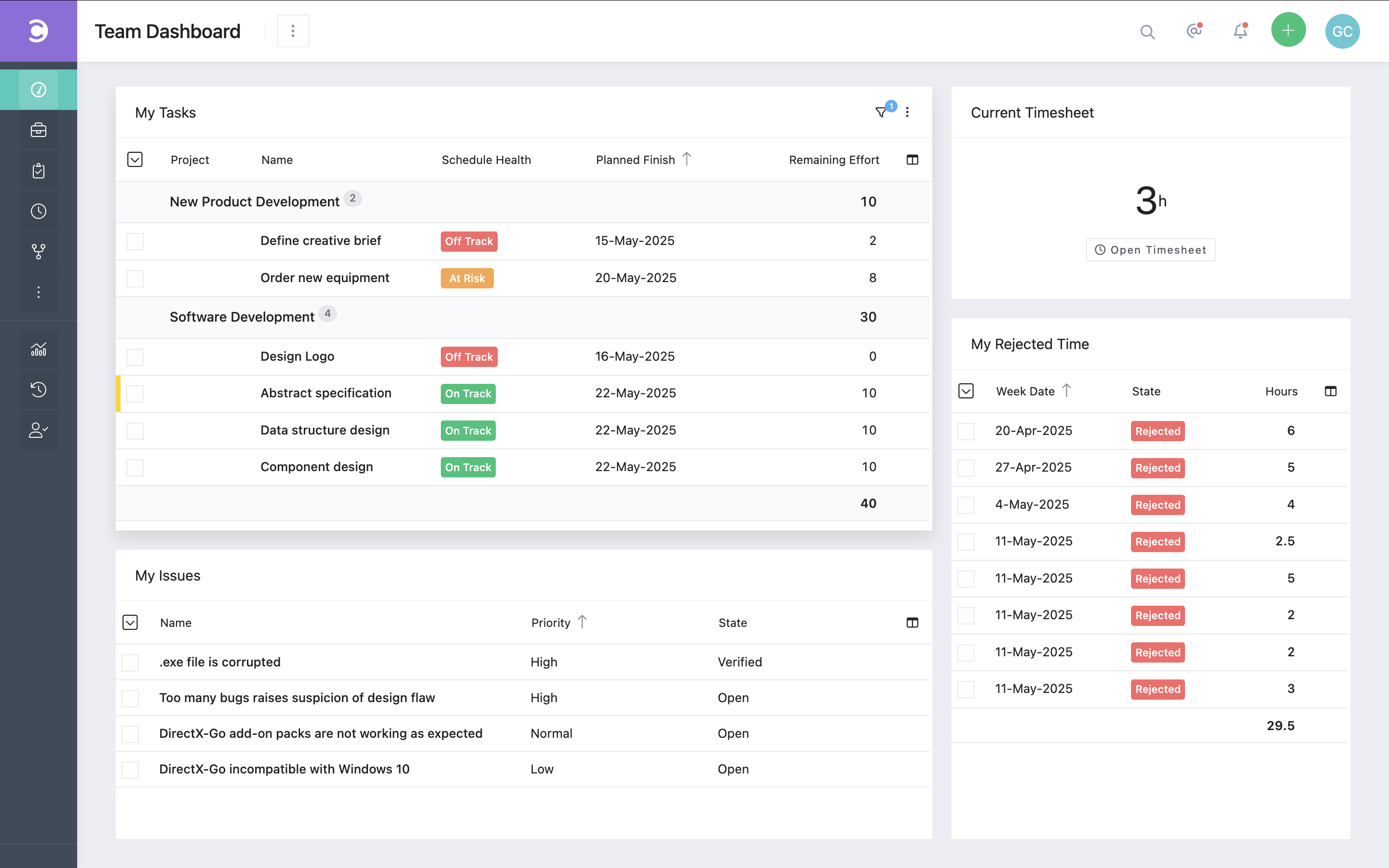Check the Define creative brief task checkbox
The width and height of the screenshot is (1389, 868).
coord(135,241)
